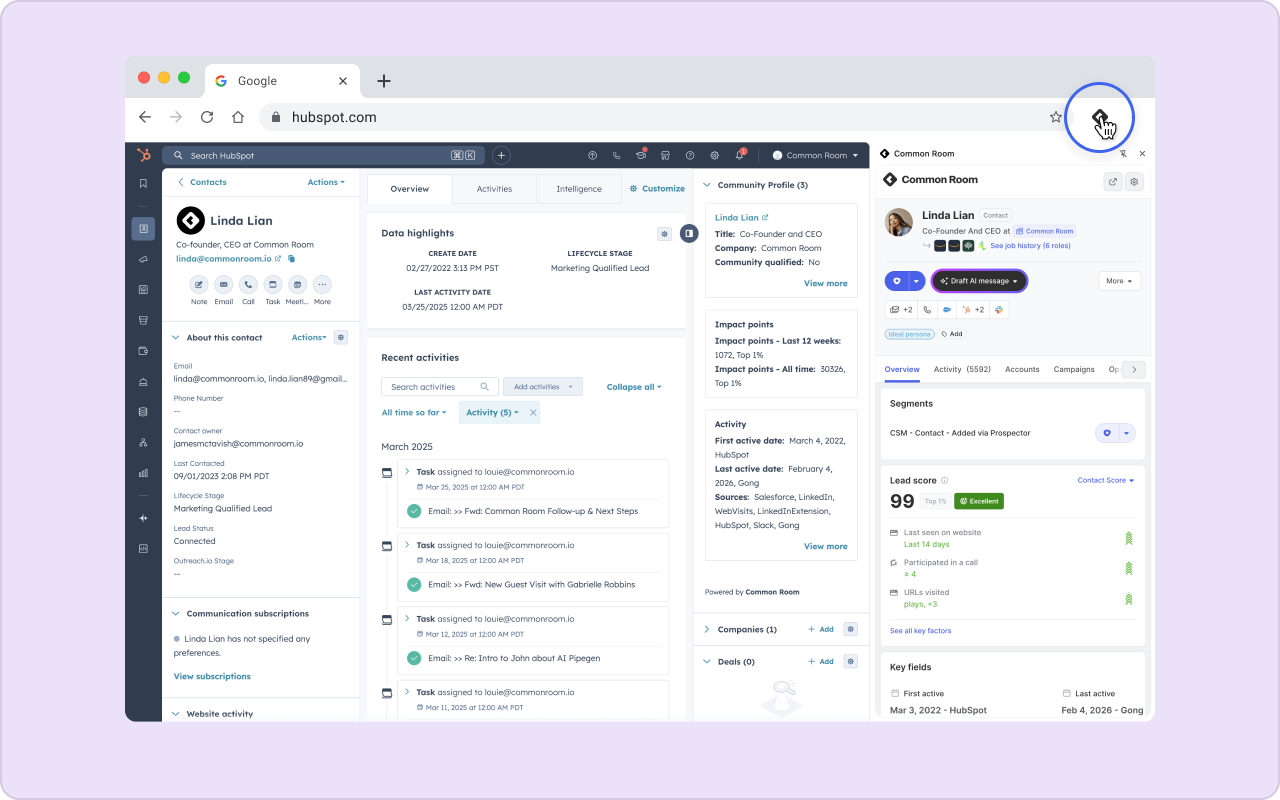Switch to the Intelligence tab

(579, 189)
